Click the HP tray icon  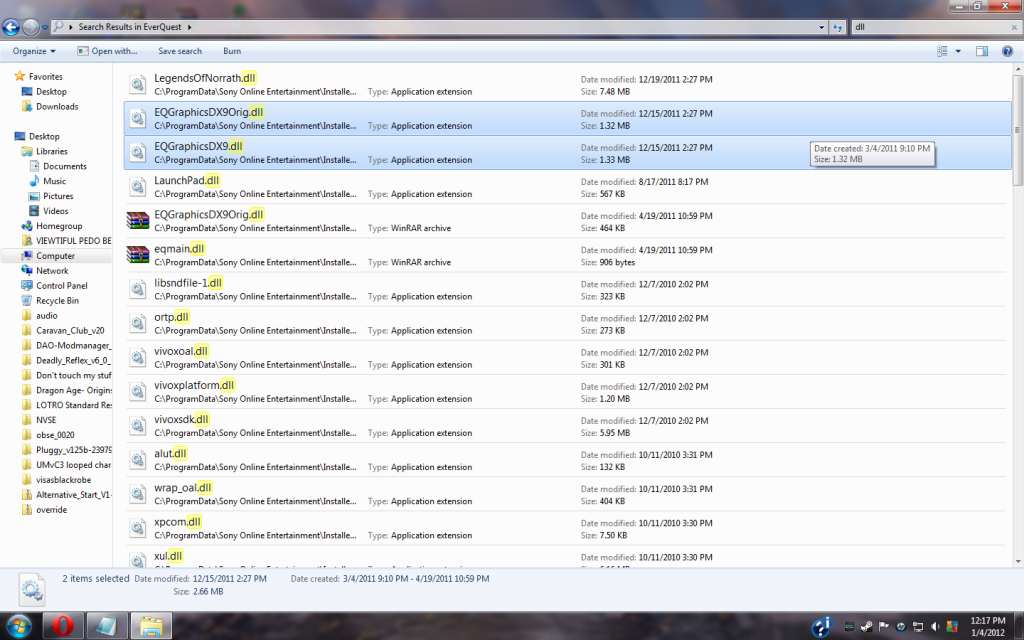(x=901, y=626)
